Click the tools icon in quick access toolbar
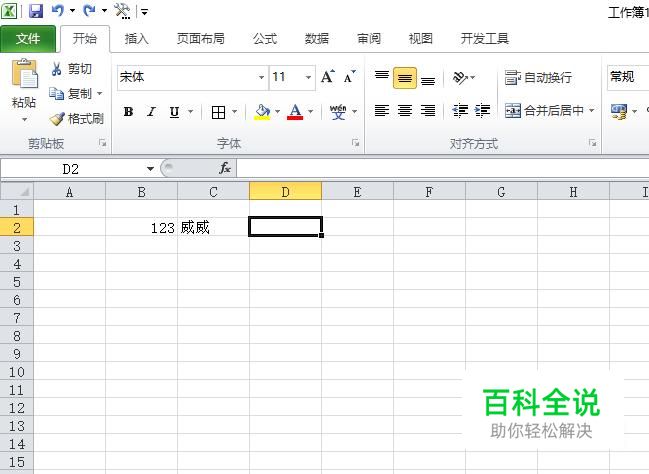 coord(122,11)
